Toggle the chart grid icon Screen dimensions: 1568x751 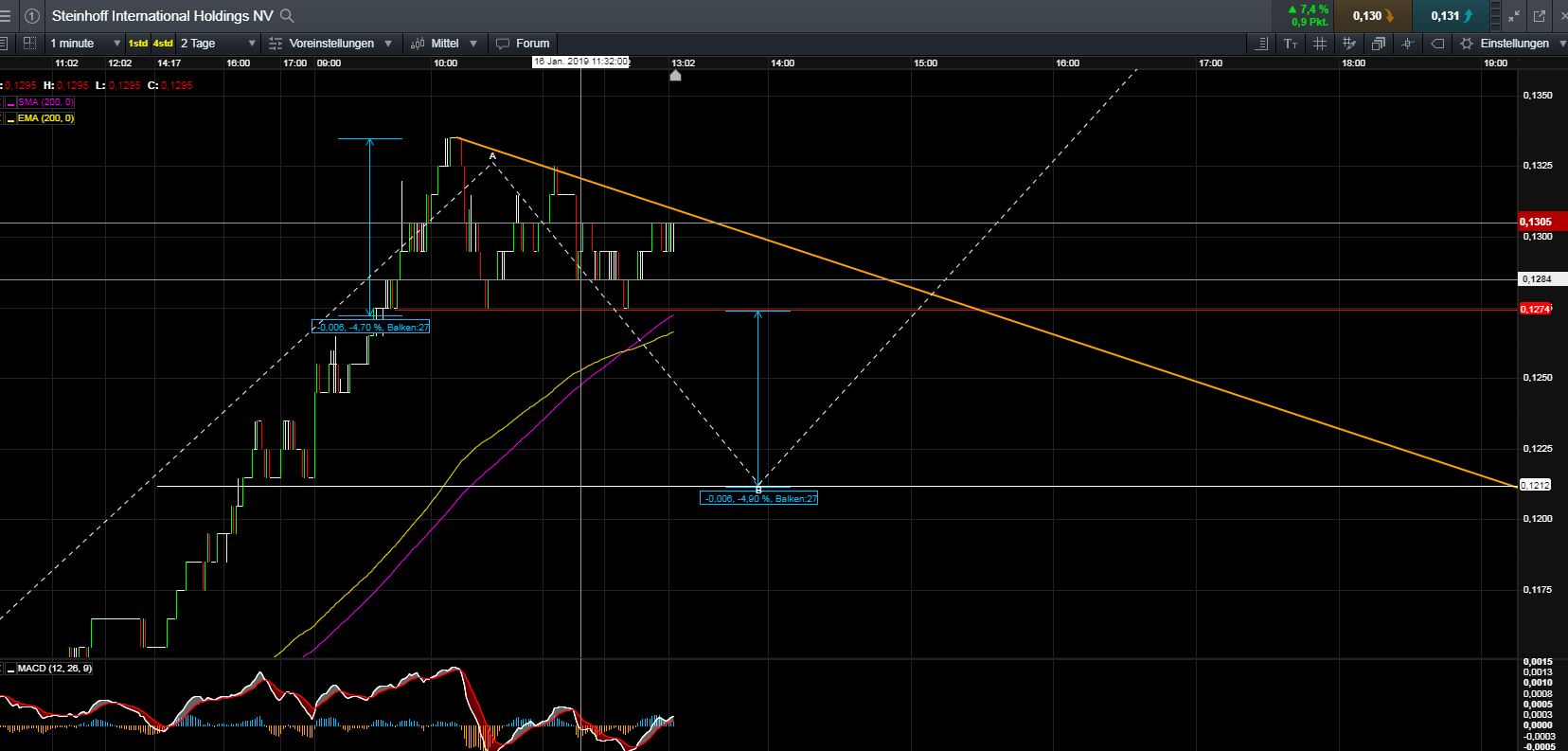pos(1320,44)
